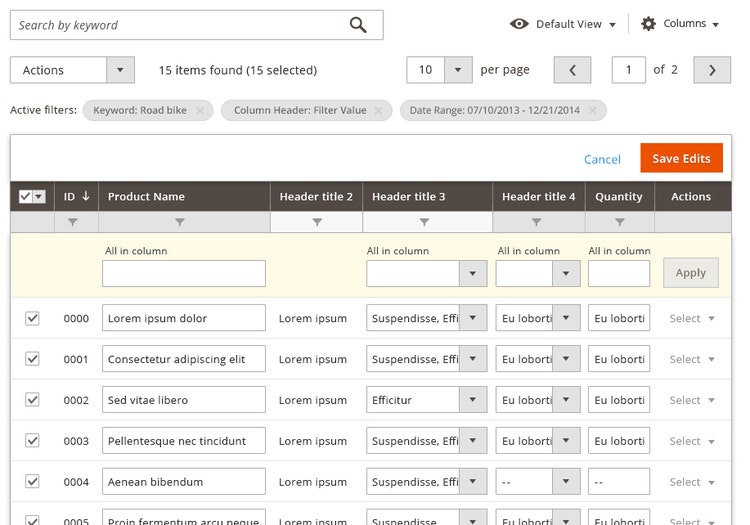Click the search magnifier icon

click(x=358, y=25)
